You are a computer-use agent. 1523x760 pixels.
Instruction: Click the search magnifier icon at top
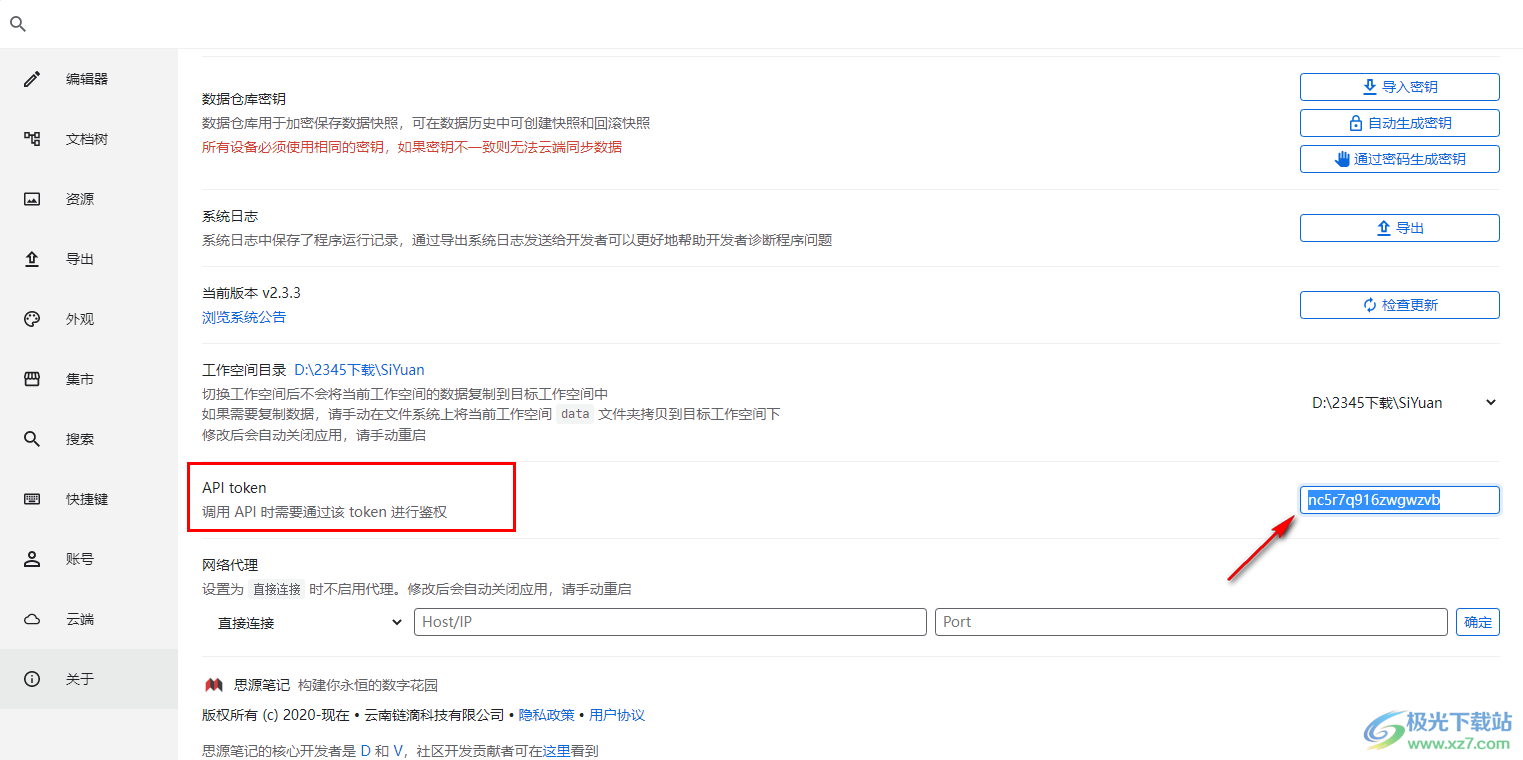17,24
